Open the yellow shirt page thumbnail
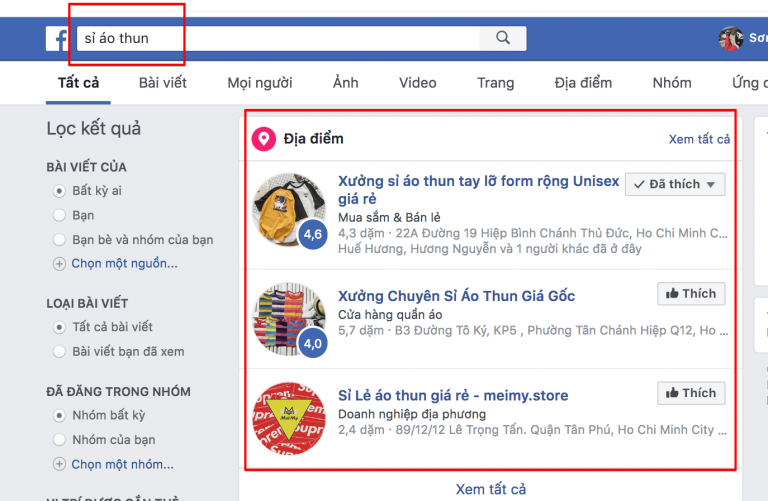Viewport: 768px width, 501px height. point(288,209)
